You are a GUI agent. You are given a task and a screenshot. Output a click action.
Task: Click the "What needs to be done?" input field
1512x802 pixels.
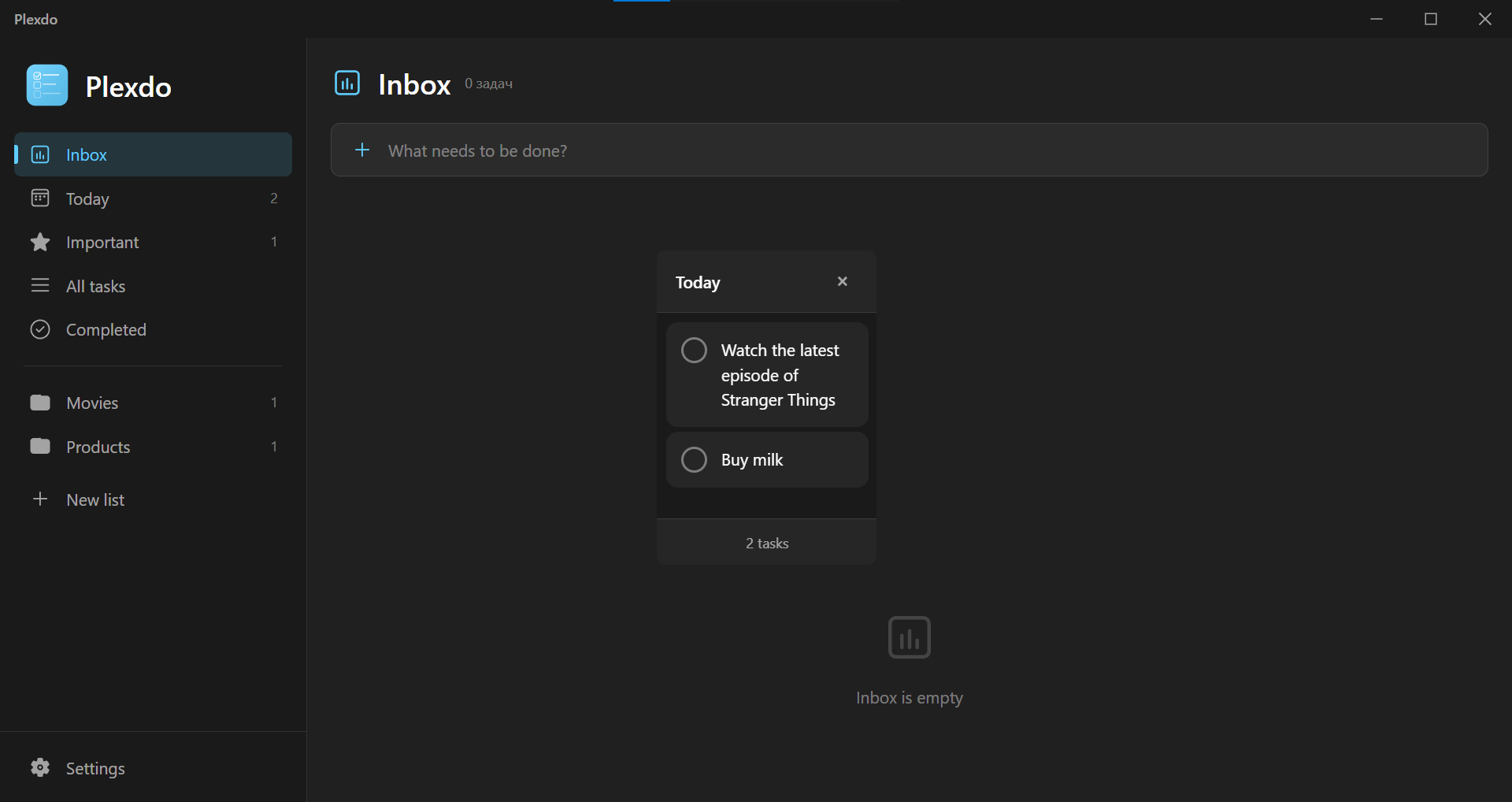(709, 150)
